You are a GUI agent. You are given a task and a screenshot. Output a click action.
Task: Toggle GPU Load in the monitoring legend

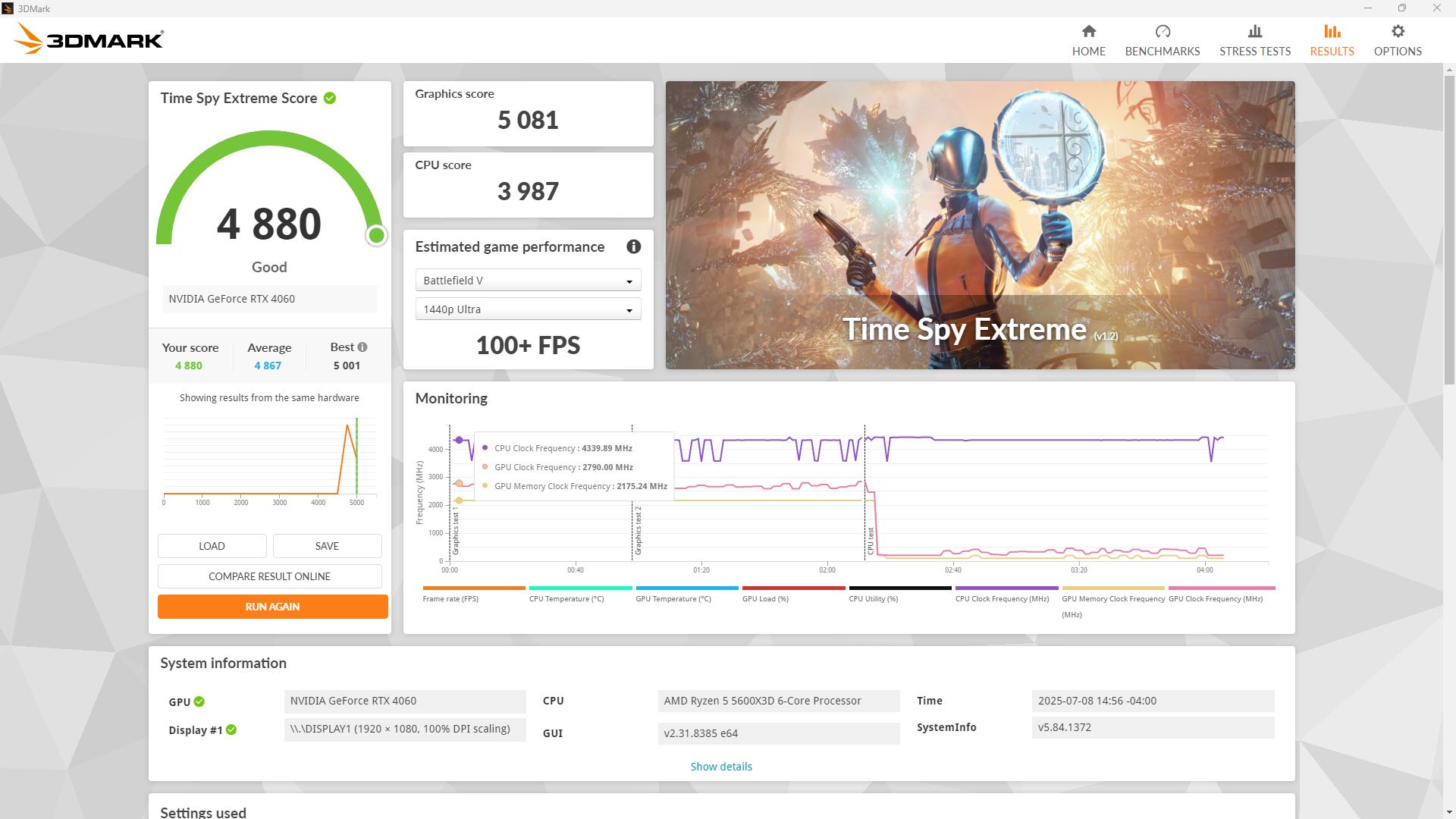tap(793, 591)
